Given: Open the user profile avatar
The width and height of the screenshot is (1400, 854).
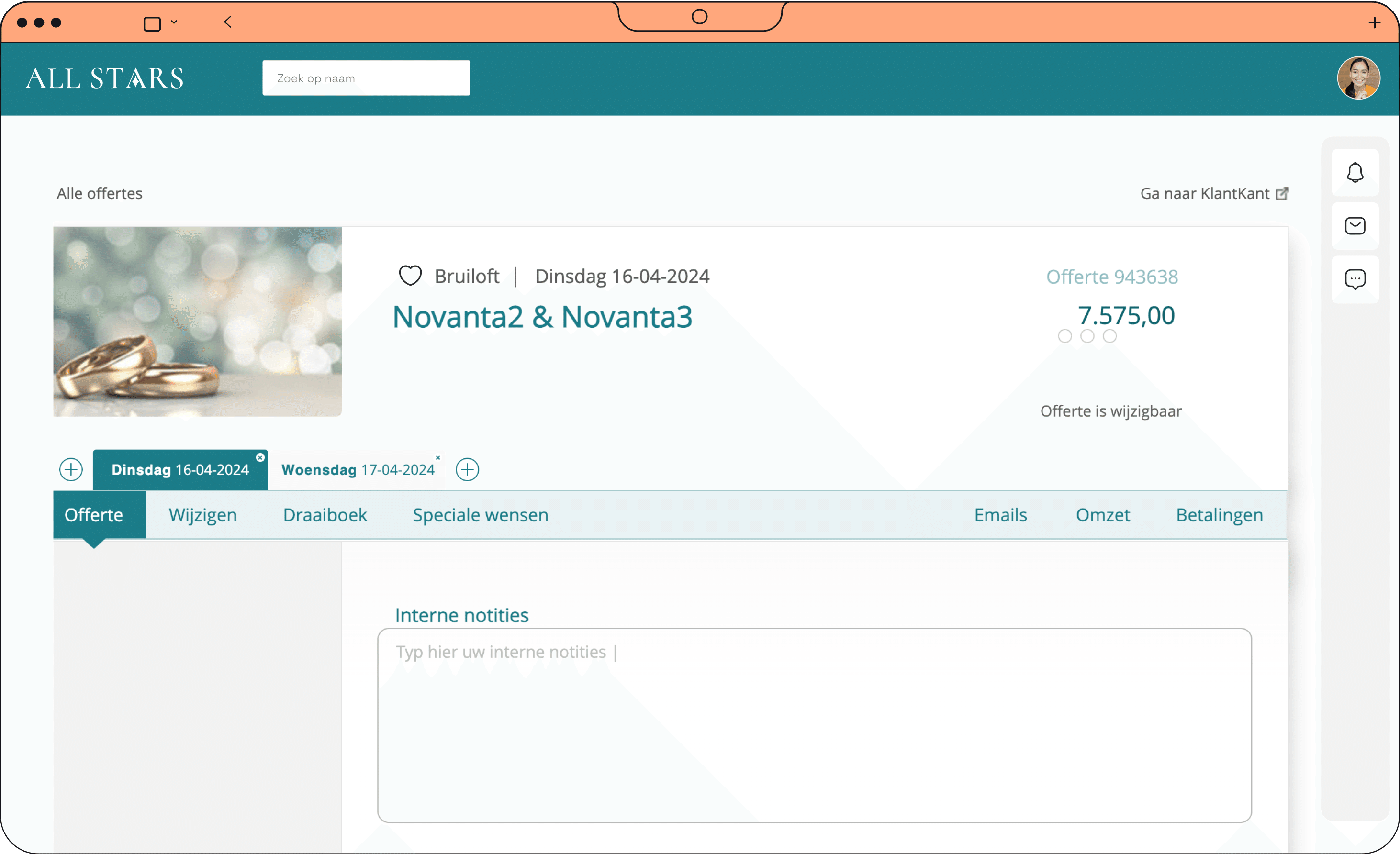Looking at the screenshot, I should [x=1358, y=78].
